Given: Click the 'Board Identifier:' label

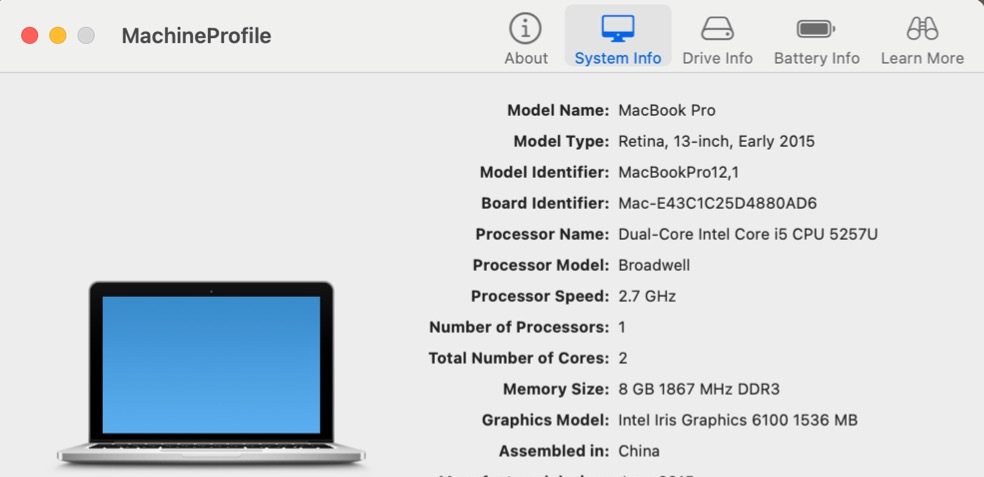Looking at the screenshot, I should click(545, 203).
